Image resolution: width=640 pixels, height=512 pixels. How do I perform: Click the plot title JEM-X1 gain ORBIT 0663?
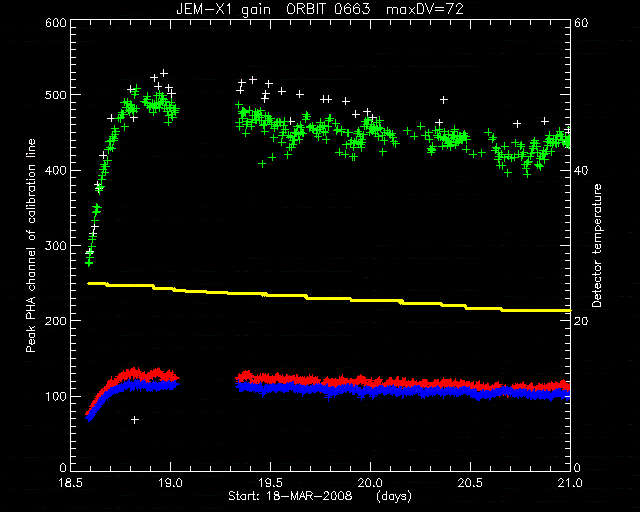pyautogui.click(x=273, y=9)
